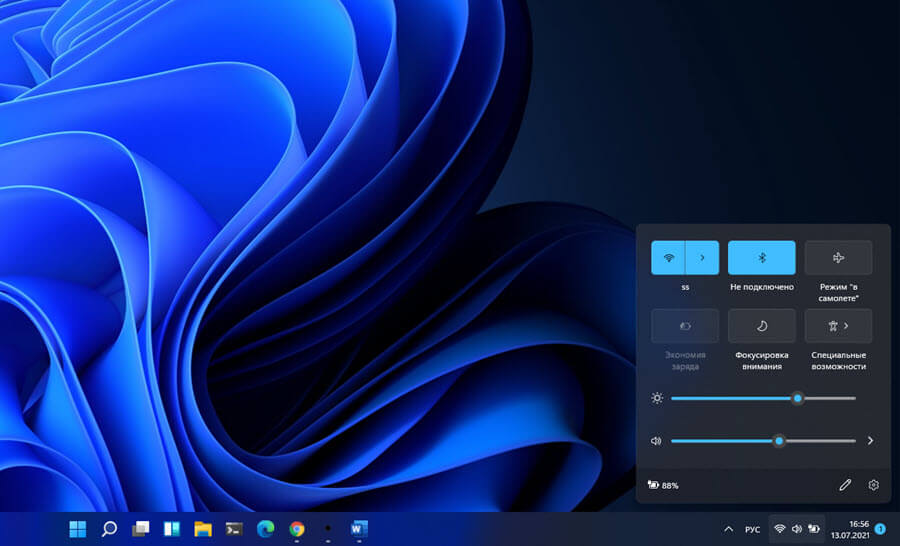
Task: Click the brightness slider handle
Action: [797, 398]
